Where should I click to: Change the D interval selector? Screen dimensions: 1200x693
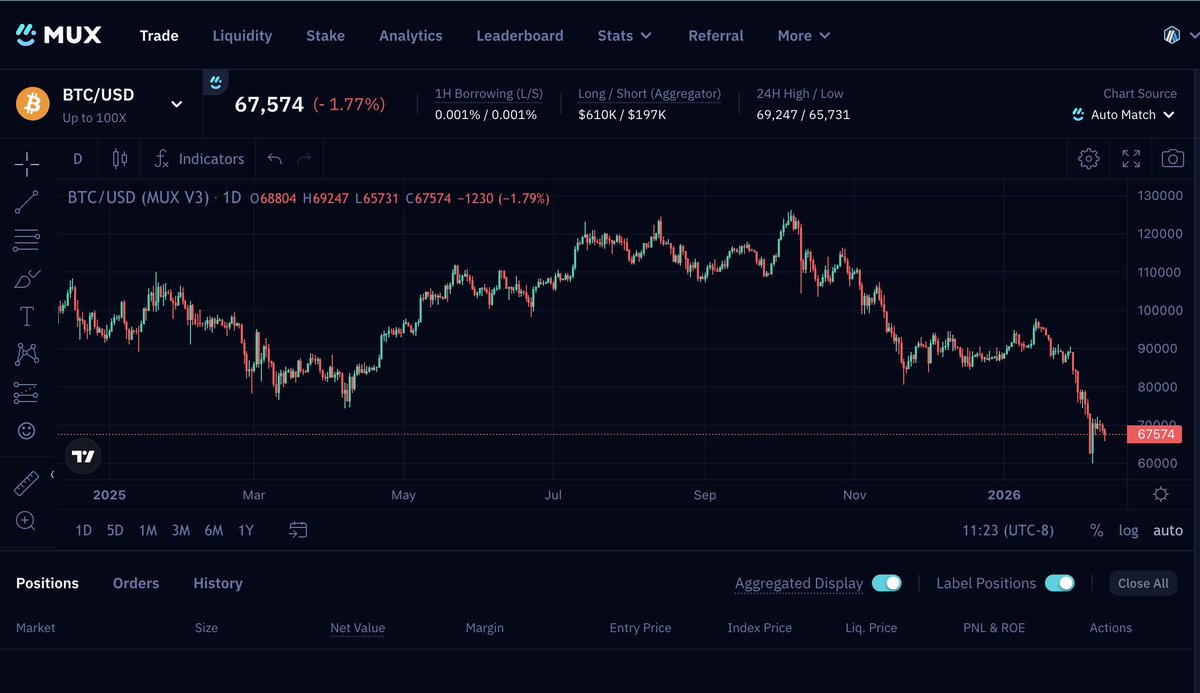(x=78, y=159)
